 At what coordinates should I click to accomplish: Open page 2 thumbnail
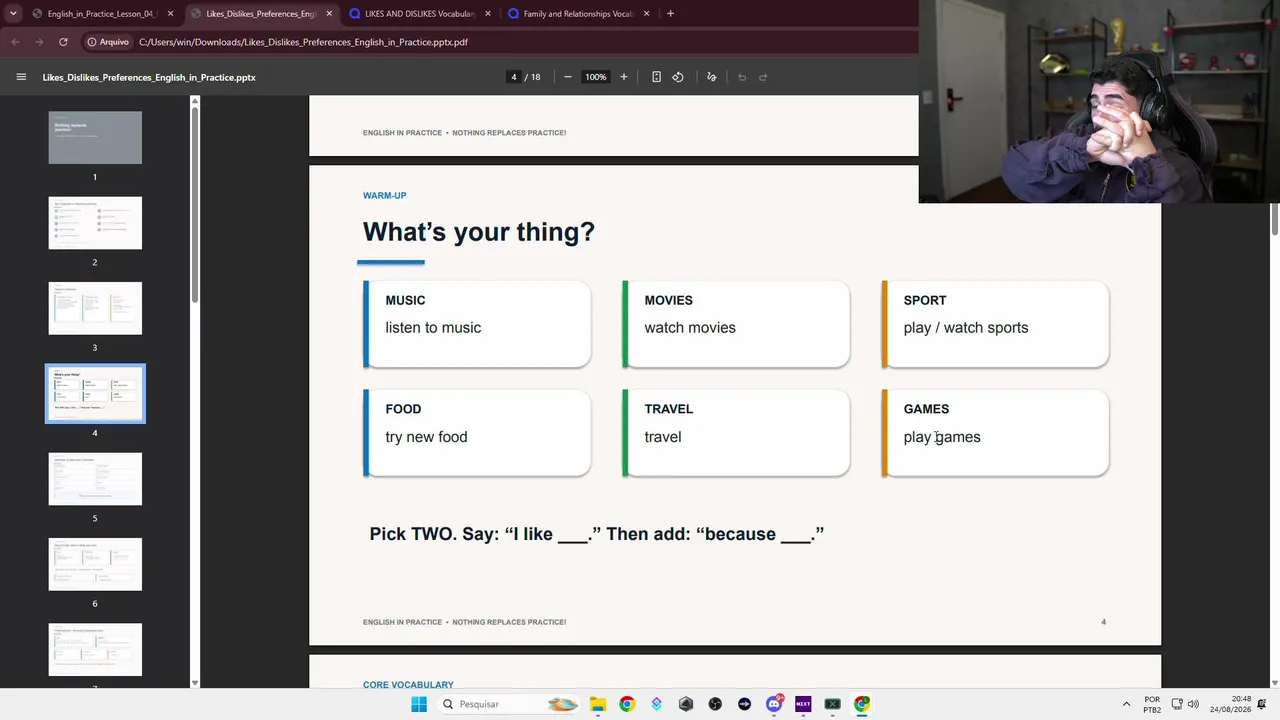(x=95, y=223)
